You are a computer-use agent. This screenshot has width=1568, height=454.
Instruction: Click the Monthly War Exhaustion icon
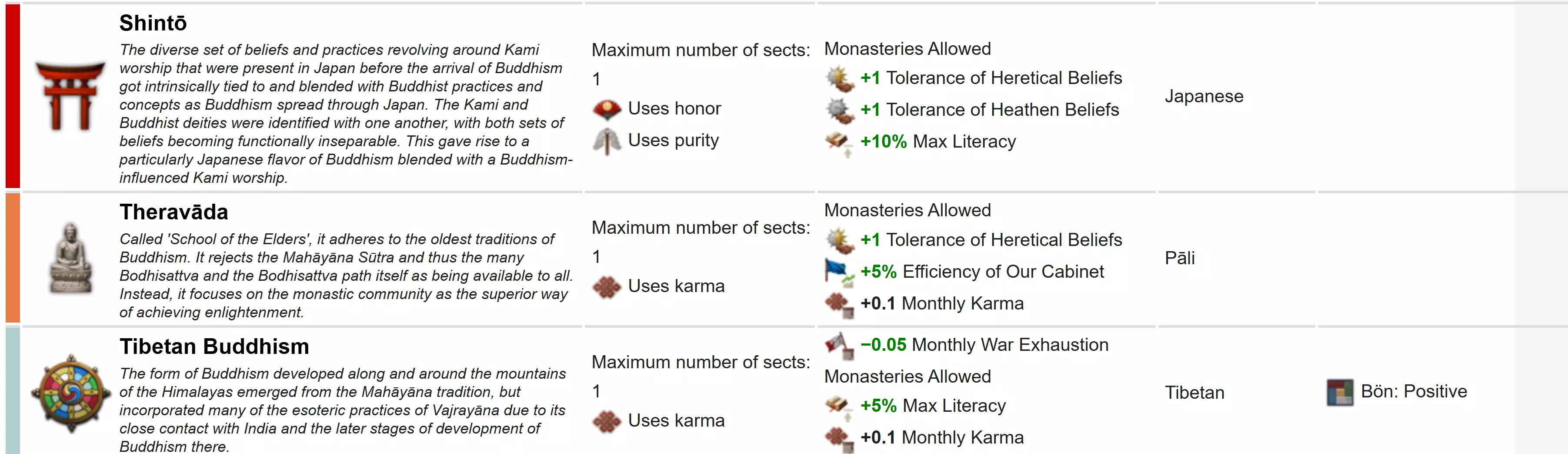838,346
